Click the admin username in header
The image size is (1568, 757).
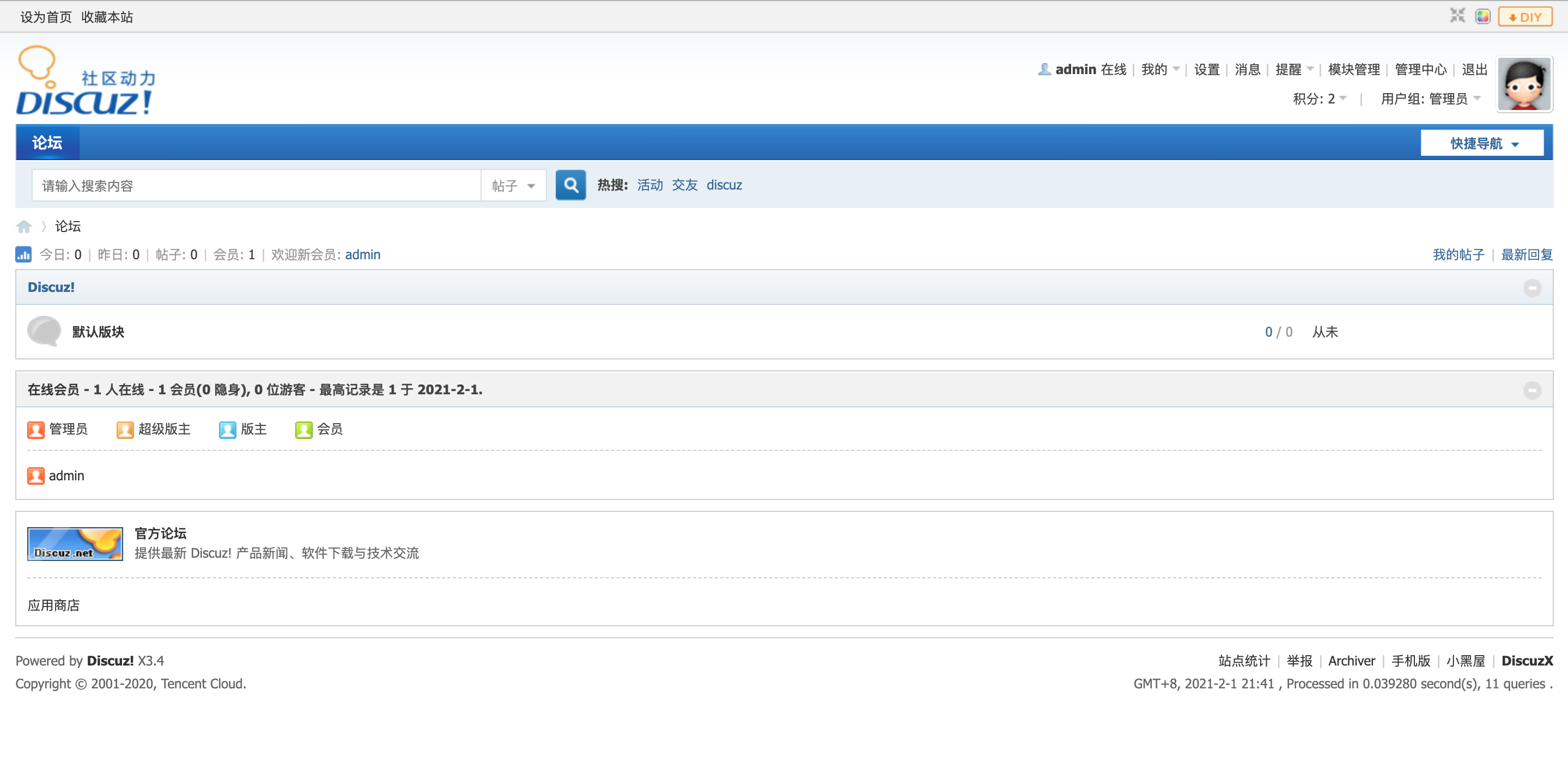1075,69
